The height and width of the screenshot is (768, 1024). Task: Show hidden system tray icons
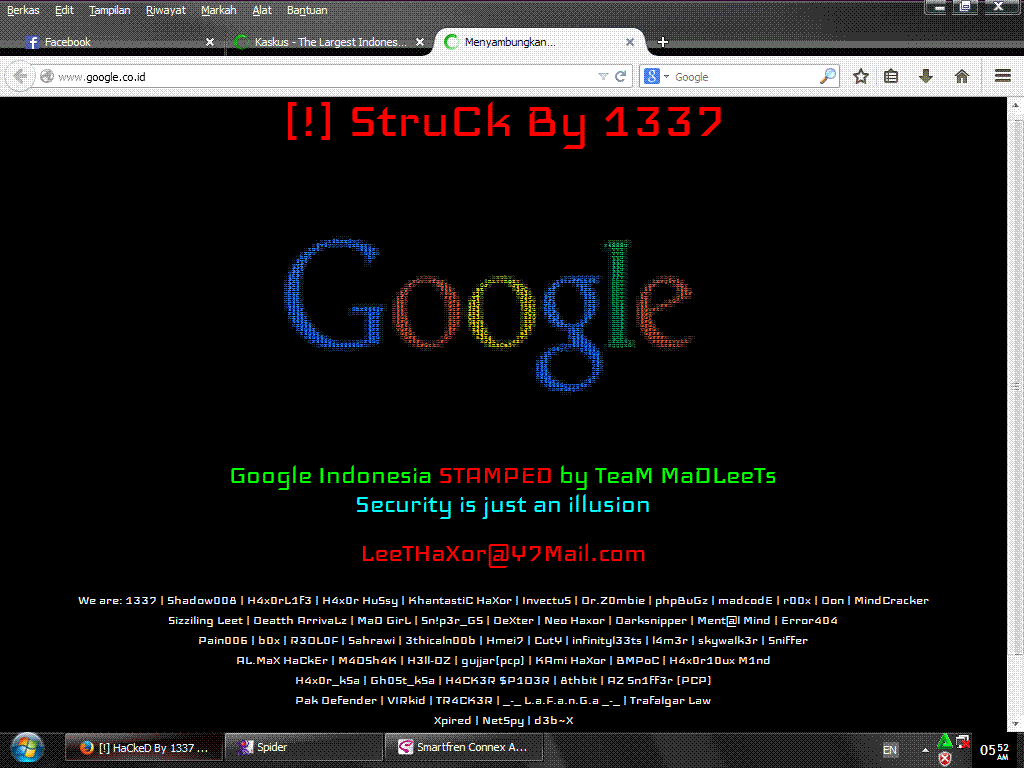[925, 750]
